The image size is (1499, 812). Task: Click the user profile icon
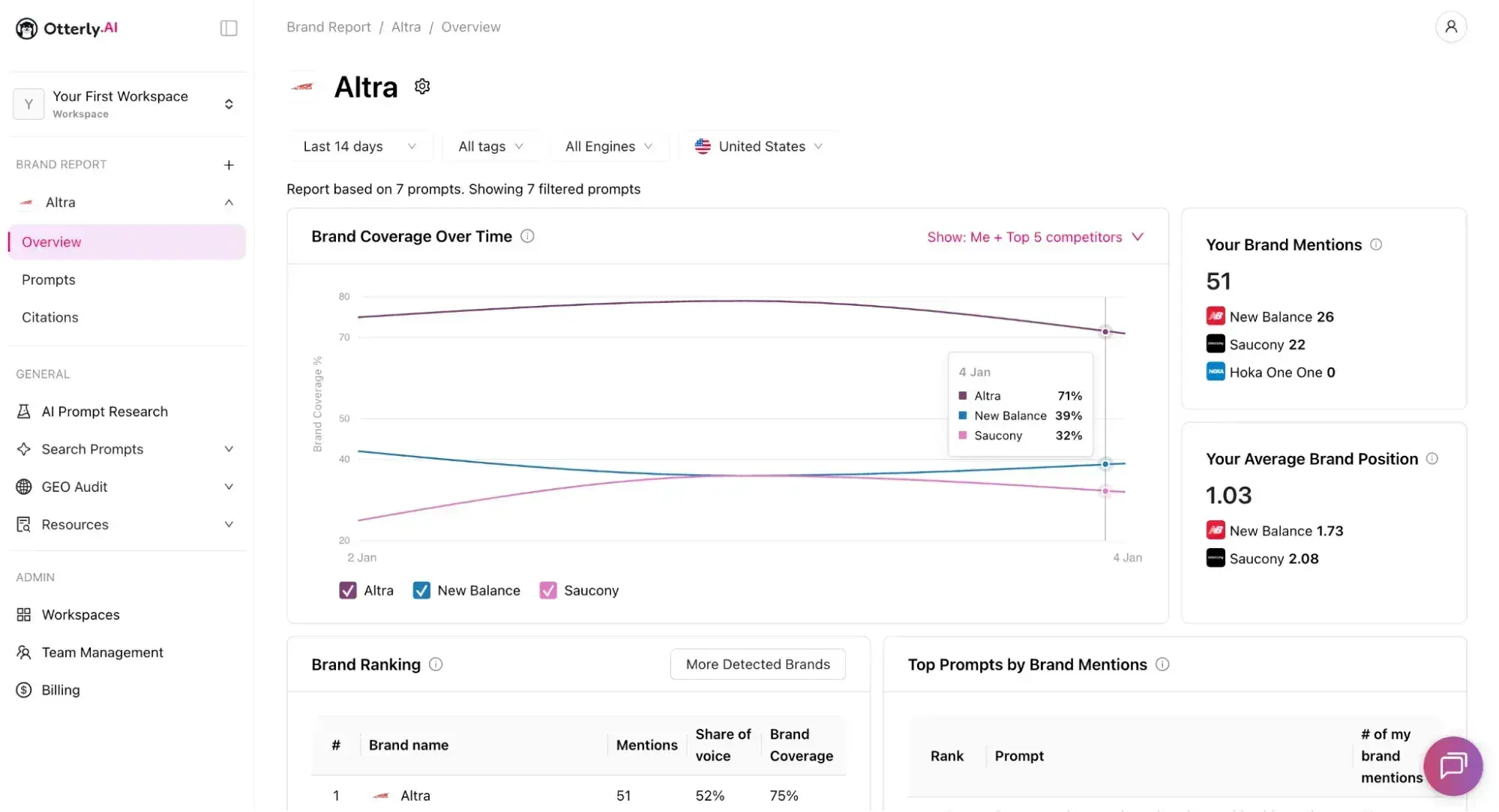pyautogui.click(x=1452, y=26)
